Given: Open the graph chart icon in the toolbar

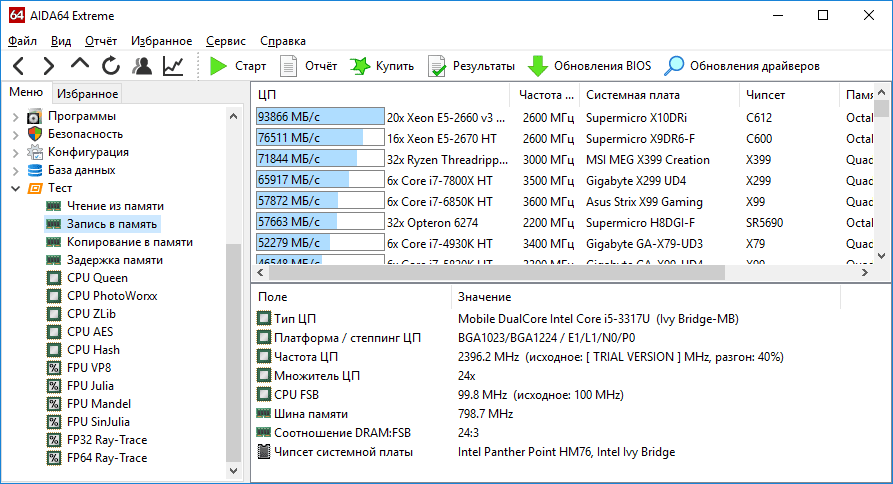Looking at the screenshot, I should [173, 66].
